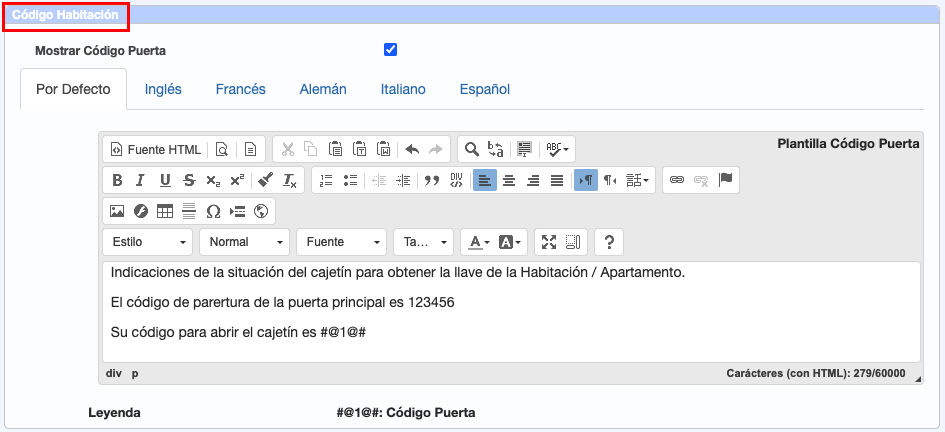The image size is (945, 432).
Task: Insert a bulleted list
Action: [x=350, y=180]
